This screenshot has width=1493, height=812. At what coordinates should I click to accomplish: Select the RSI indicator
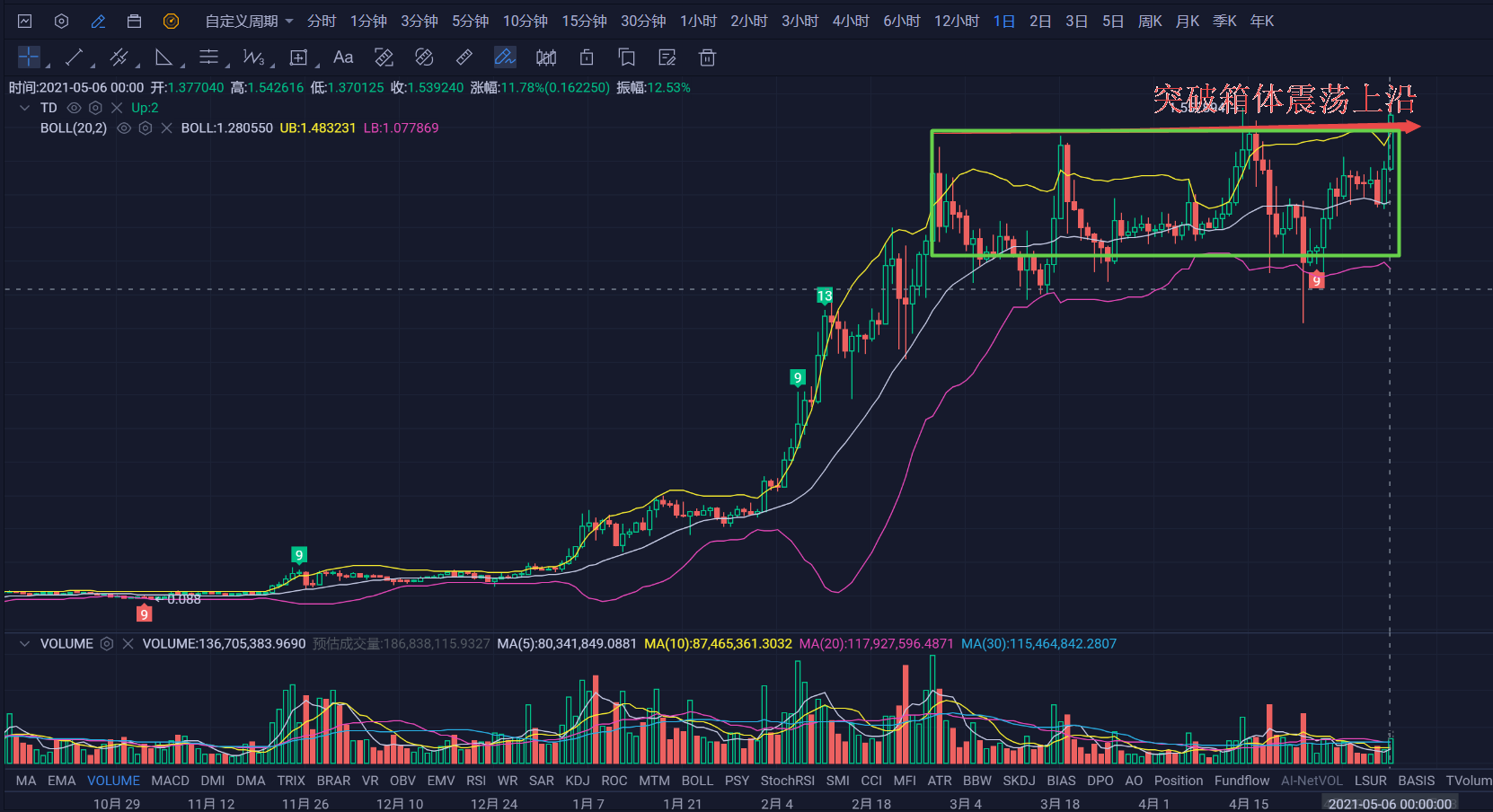coord(476,781)
